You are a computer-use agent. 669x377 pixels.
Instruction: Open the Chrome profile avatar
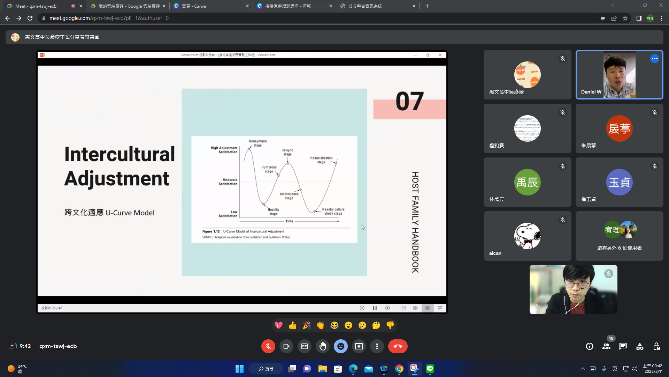point(650,18)
